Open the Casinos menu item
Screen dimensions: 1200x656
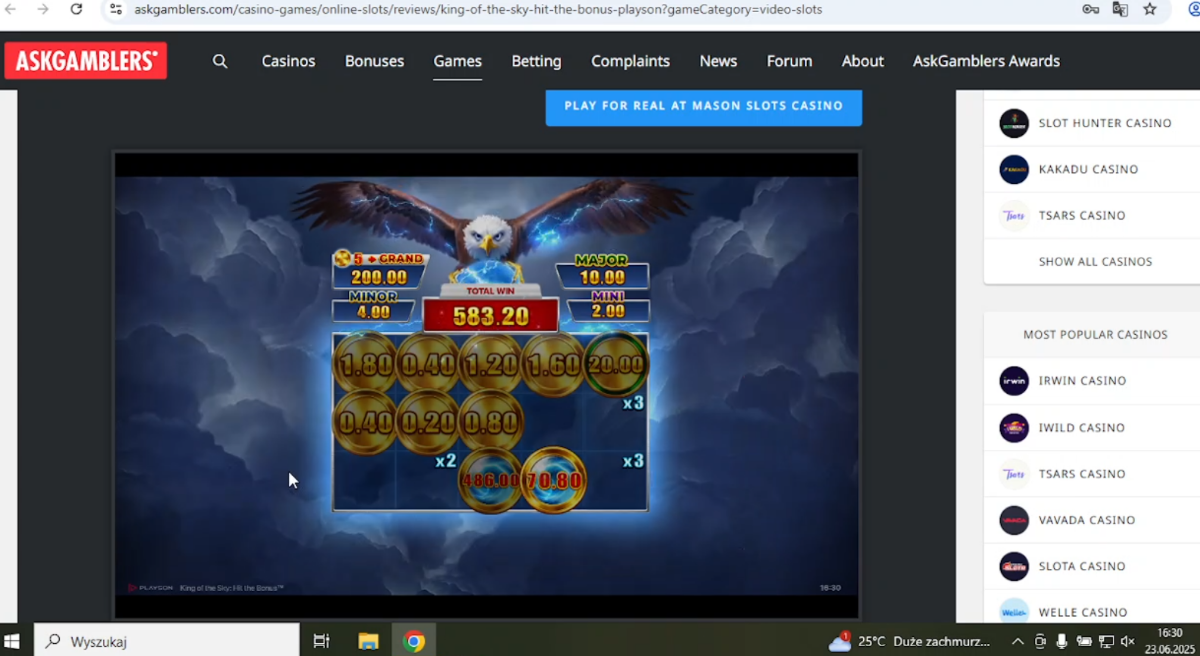pos(288,61)
